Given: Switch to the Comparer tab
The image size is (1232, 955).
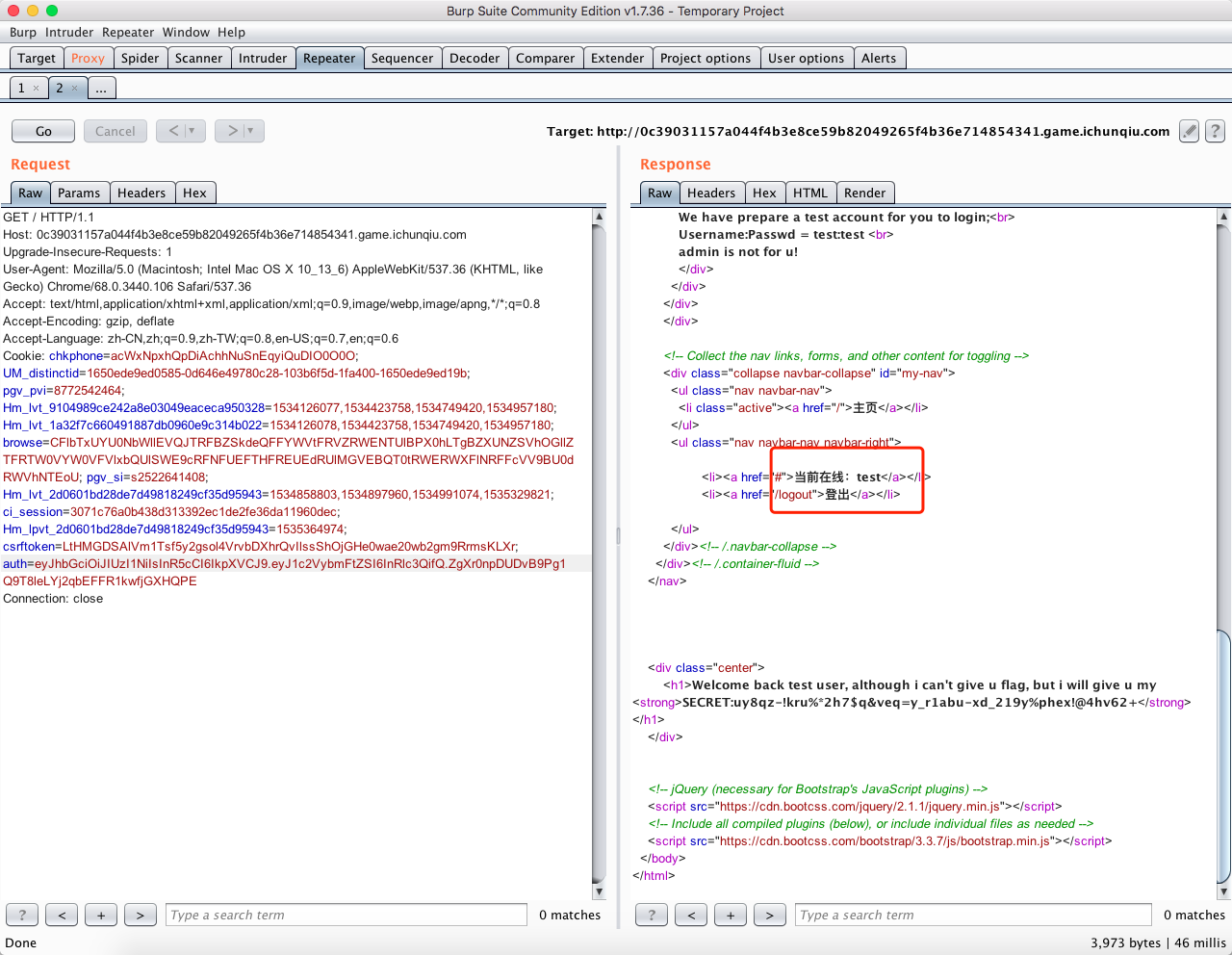Looking at the screenshot, I should (x=545, y=58).
